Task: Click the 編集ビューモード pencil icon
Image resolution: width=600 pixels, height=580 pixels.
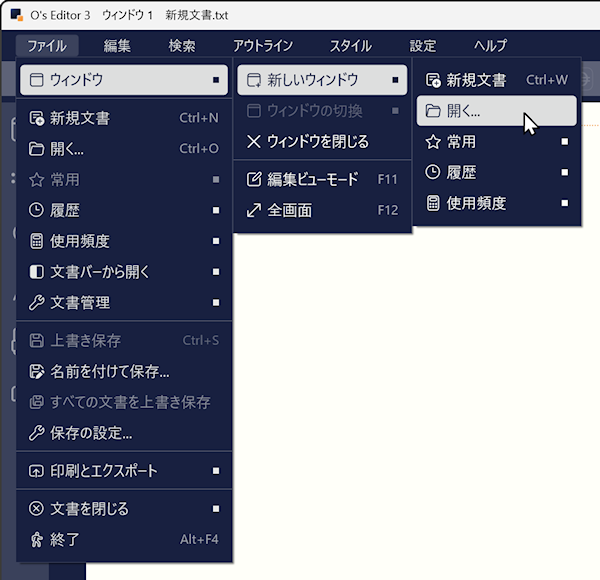Action: [x=253, y=179]
